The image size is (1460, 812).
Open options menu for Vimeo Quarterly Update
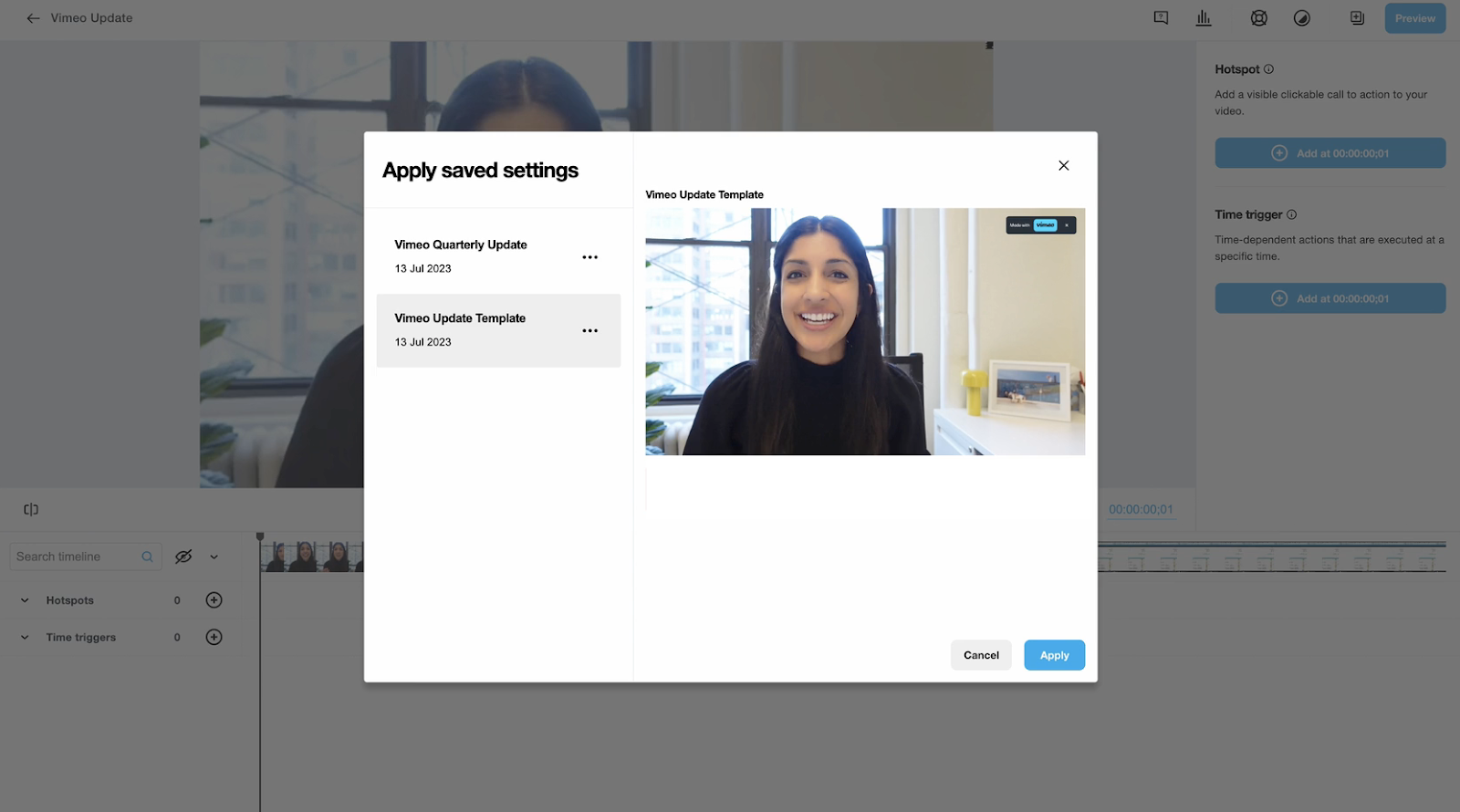tap(590, 257)
